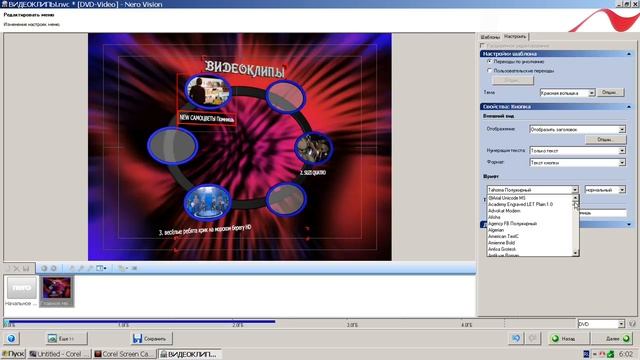Collapse the template settings section
Screen dimensions: 640x360
point(629,54)
